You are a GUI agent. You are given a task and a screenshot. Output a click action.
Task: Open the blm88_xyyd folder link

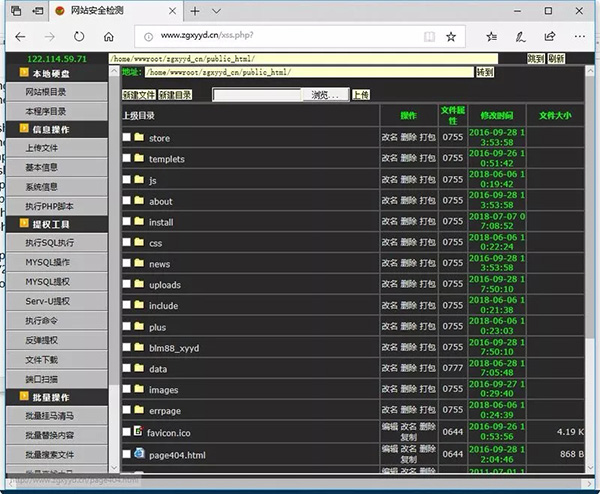(174, 348)
